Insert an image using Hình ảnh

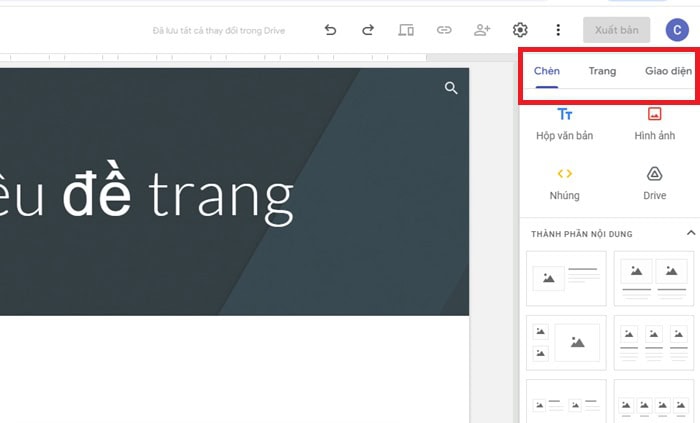click(654, 124)
